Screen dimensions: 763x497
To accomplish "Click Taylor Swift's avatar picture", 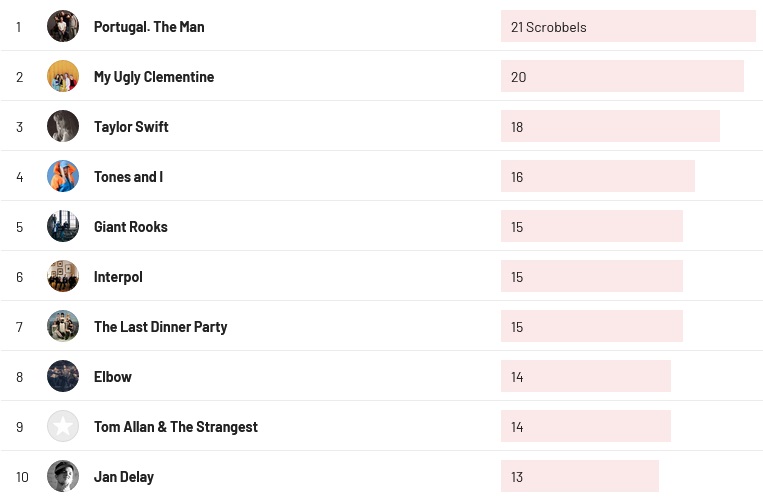I will [x=63, y=126].
